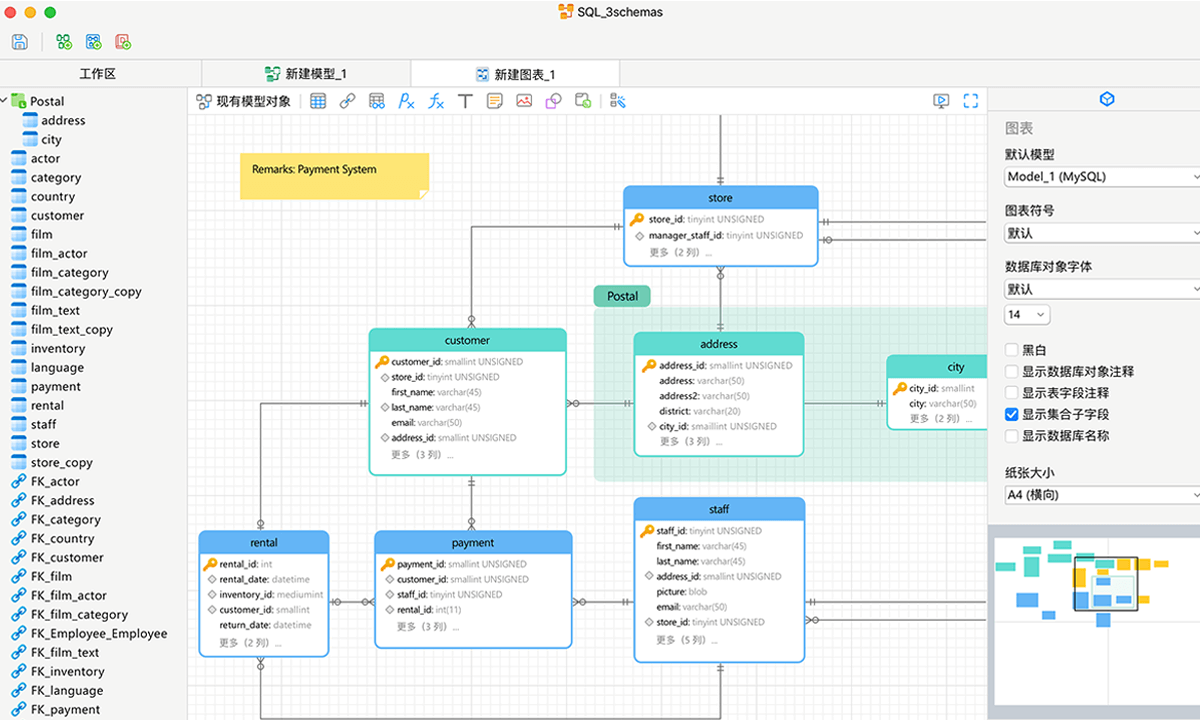The width and height of the screenshot is (1200, 720).
Task: Select FK_Employee_Employee in sidebar
Action: (99, 634)
